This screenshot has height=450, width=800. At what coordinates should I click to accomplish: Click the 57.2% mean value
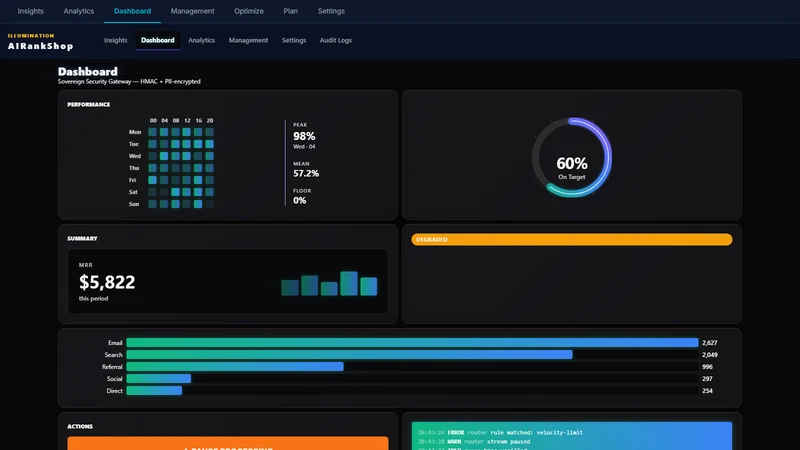(x=306, y=173)
